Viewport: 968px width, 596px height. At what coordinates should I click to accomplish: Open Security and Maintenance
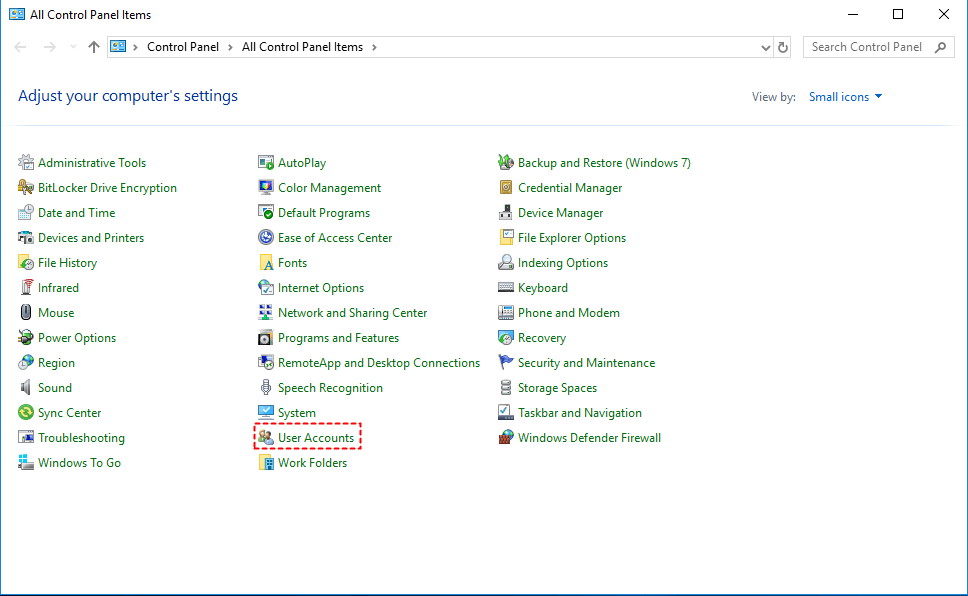point(586,363)
